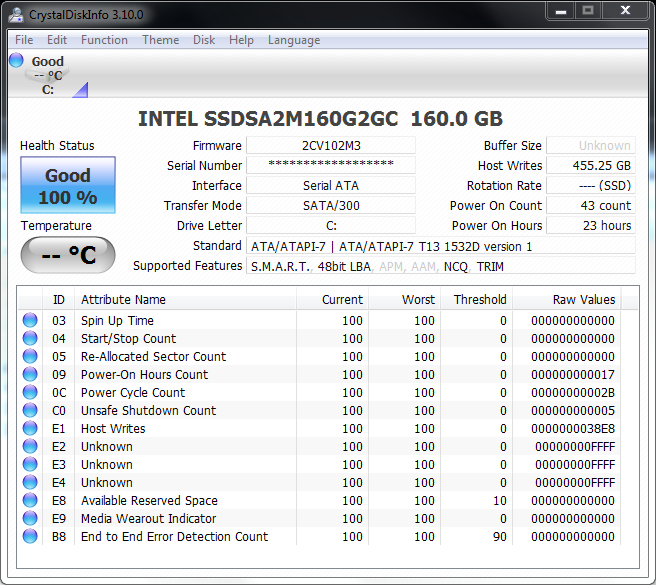Select the Power-On Hours Count attribute name
This screenshot has width=656, height=585.
pyautogui.click(x=144, y=375)
